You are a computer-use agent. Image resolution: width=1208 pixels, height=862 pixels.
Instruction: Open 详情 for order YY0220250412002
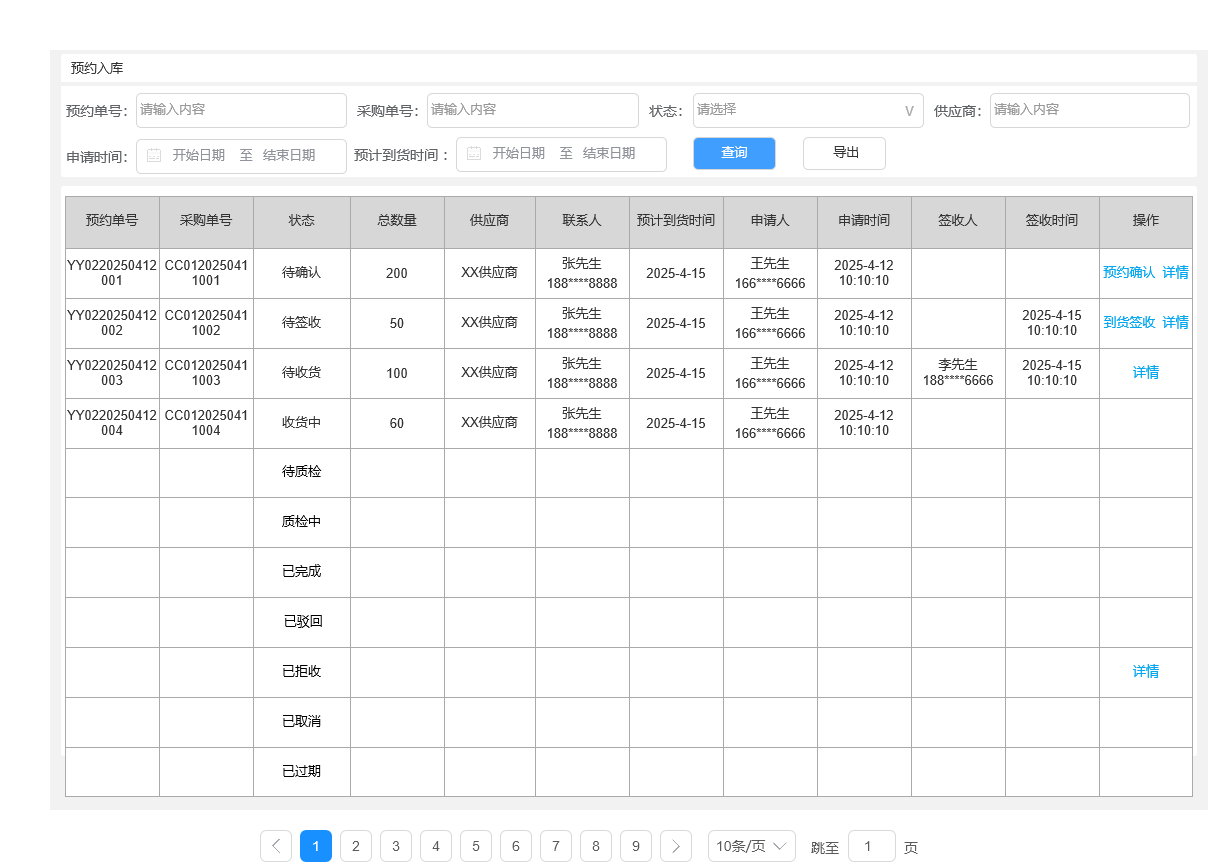(x=1176, y=322)
